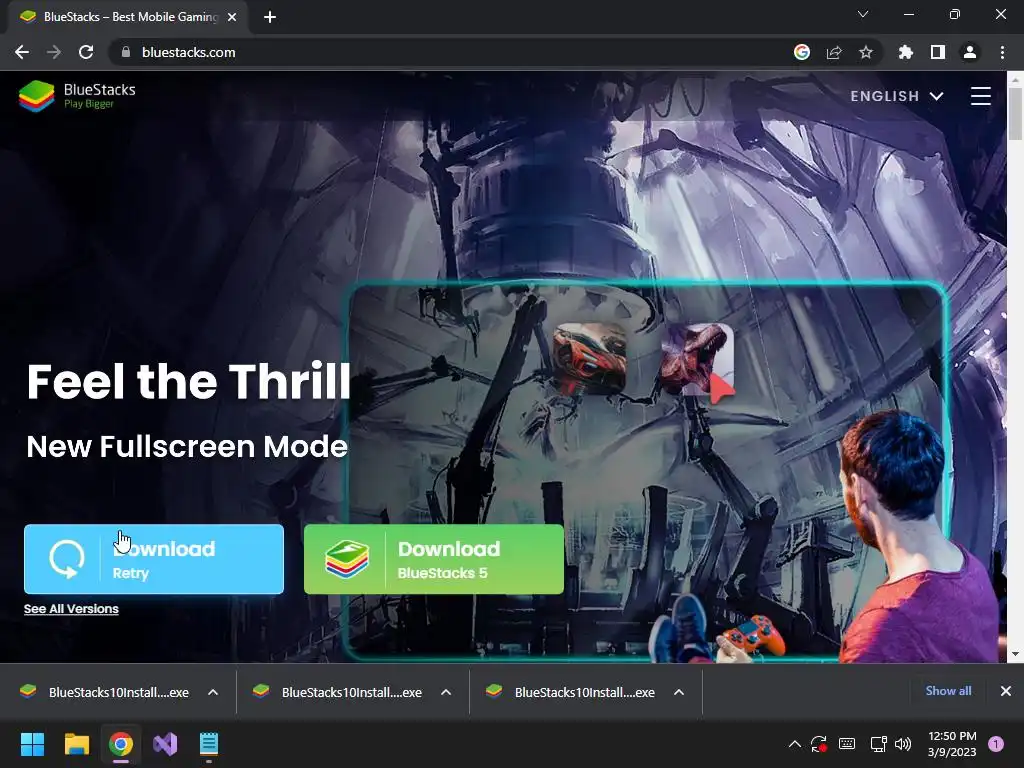Open the Chrome extensions puzzle icon

click(906, 52)
